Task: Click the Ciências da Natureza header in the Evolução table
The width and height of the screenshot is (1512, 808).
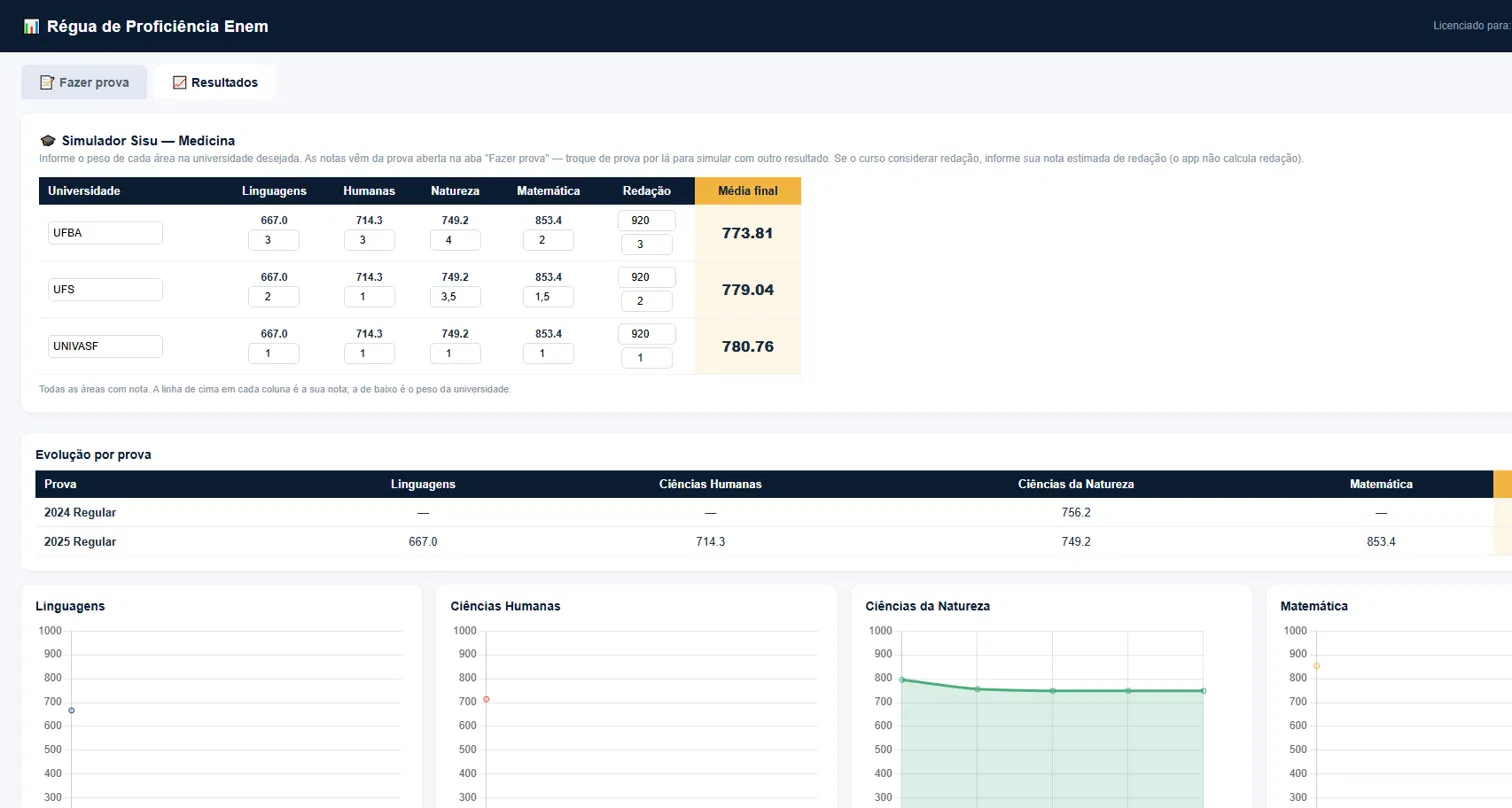Action: (1076, 484)
